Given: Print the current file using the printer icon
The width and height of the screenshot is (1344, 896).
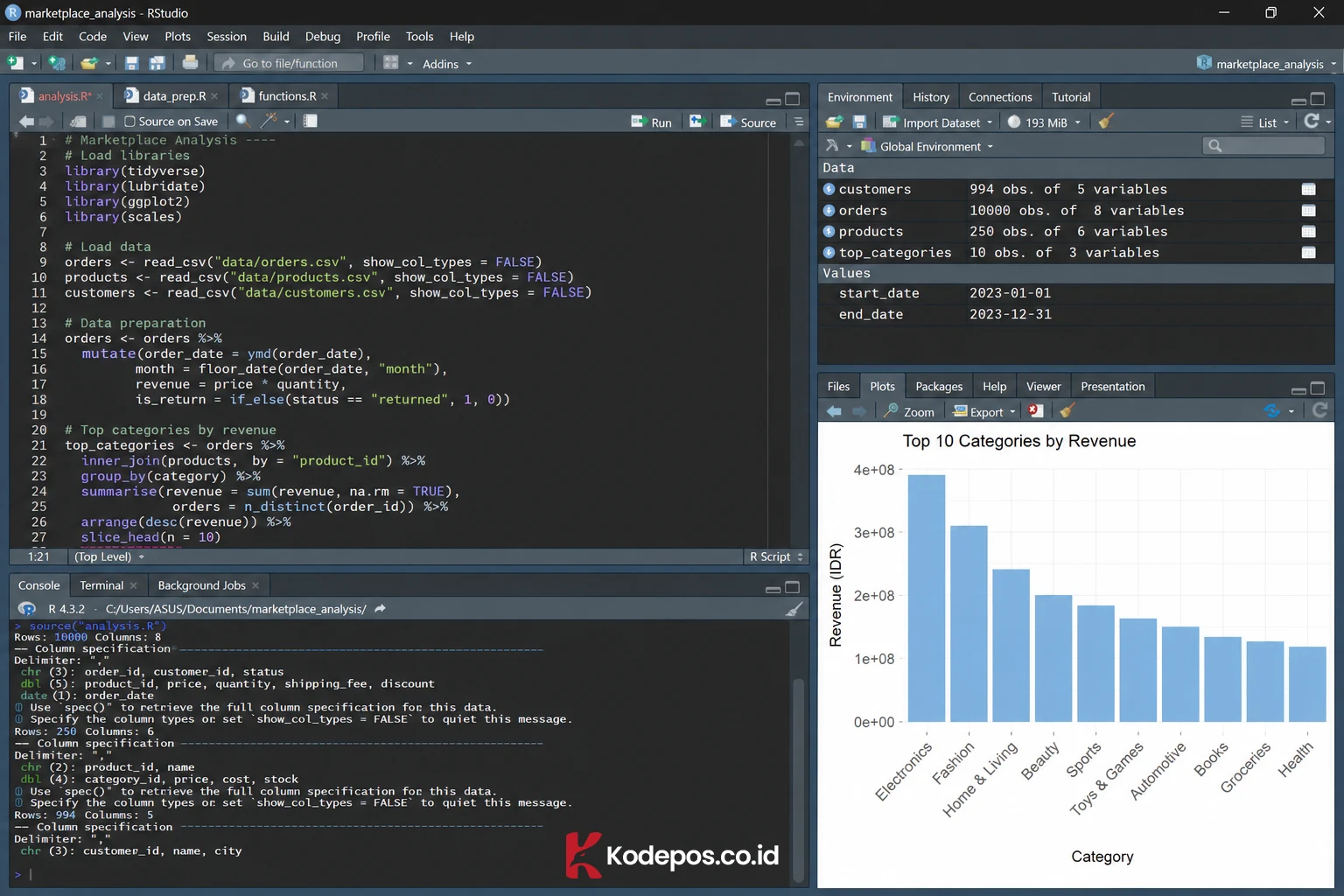Looking at the screenshot, I should [x=190, y=62].
